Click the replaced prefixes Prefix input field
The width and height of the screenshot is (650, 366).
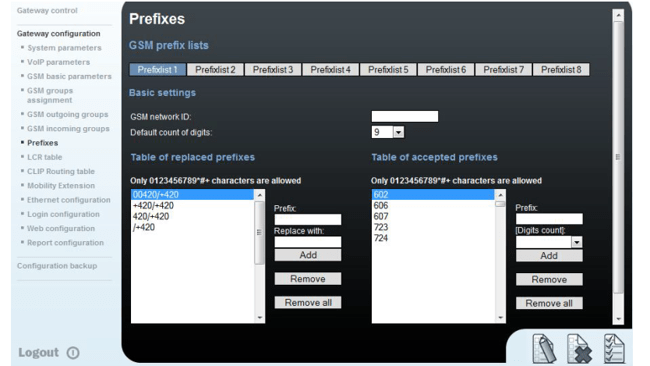tap(308, 219)
